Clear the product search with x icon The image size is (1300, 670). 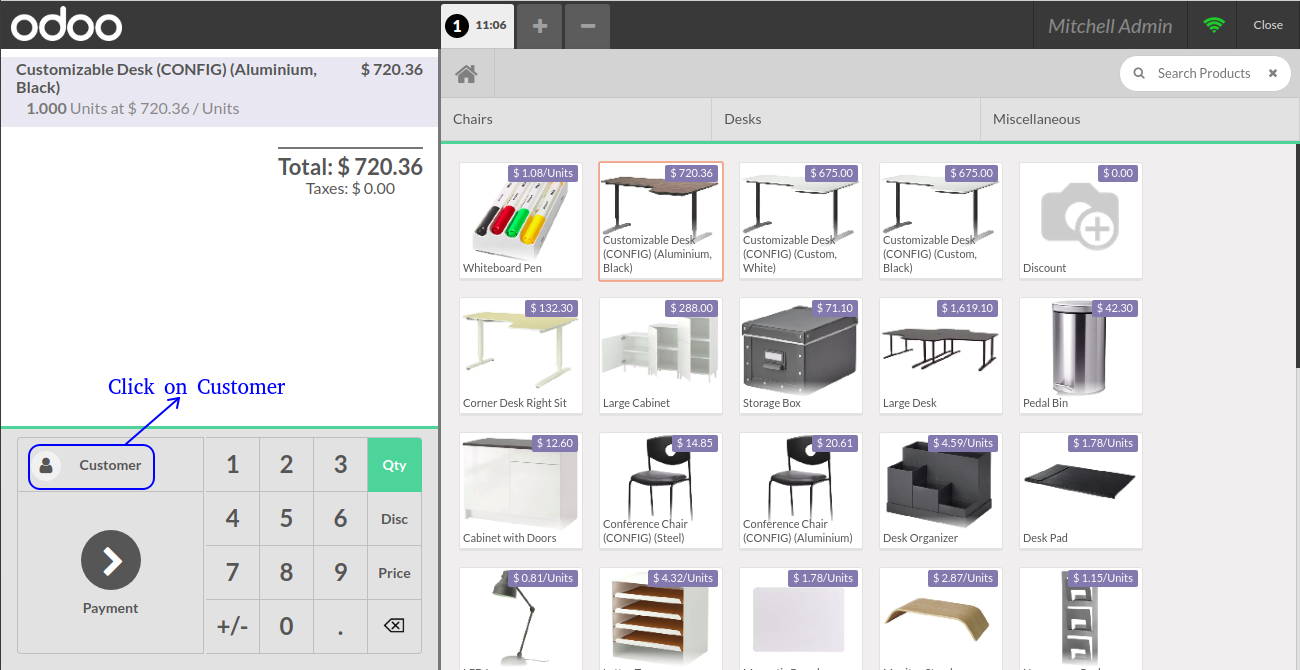click(1273, 73)
